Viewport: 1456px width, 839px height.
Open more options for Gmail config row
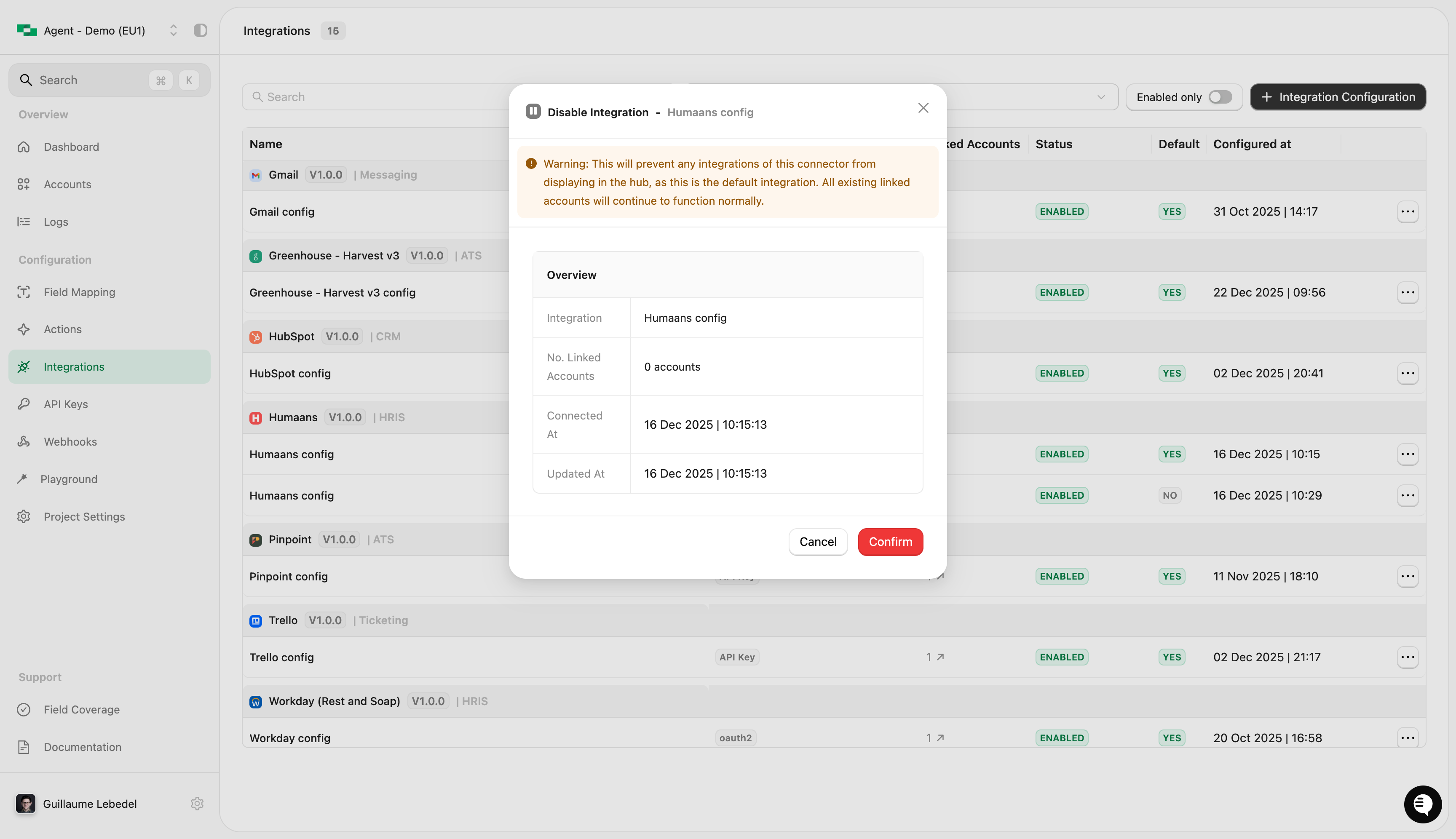click(x=1407, y=211)
